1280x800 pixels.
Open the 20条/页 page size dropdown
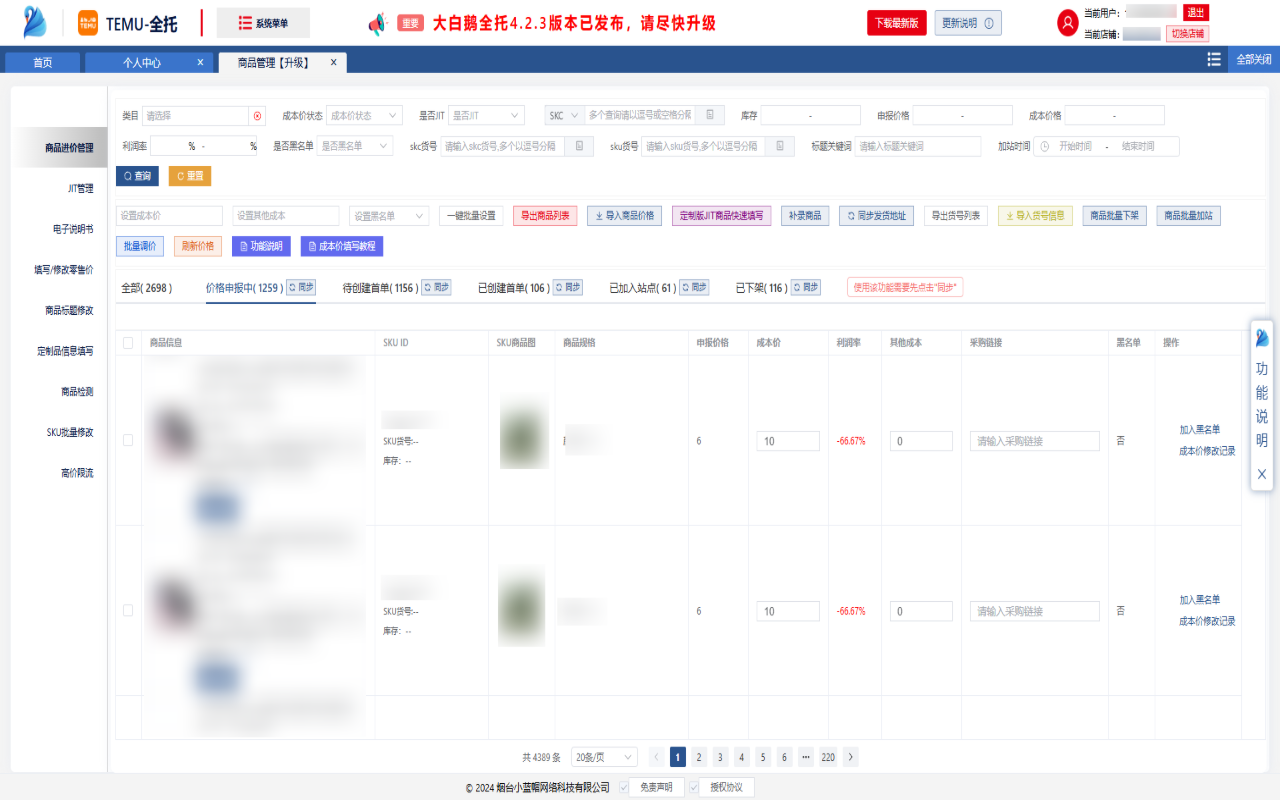click(x=603, y=757)
